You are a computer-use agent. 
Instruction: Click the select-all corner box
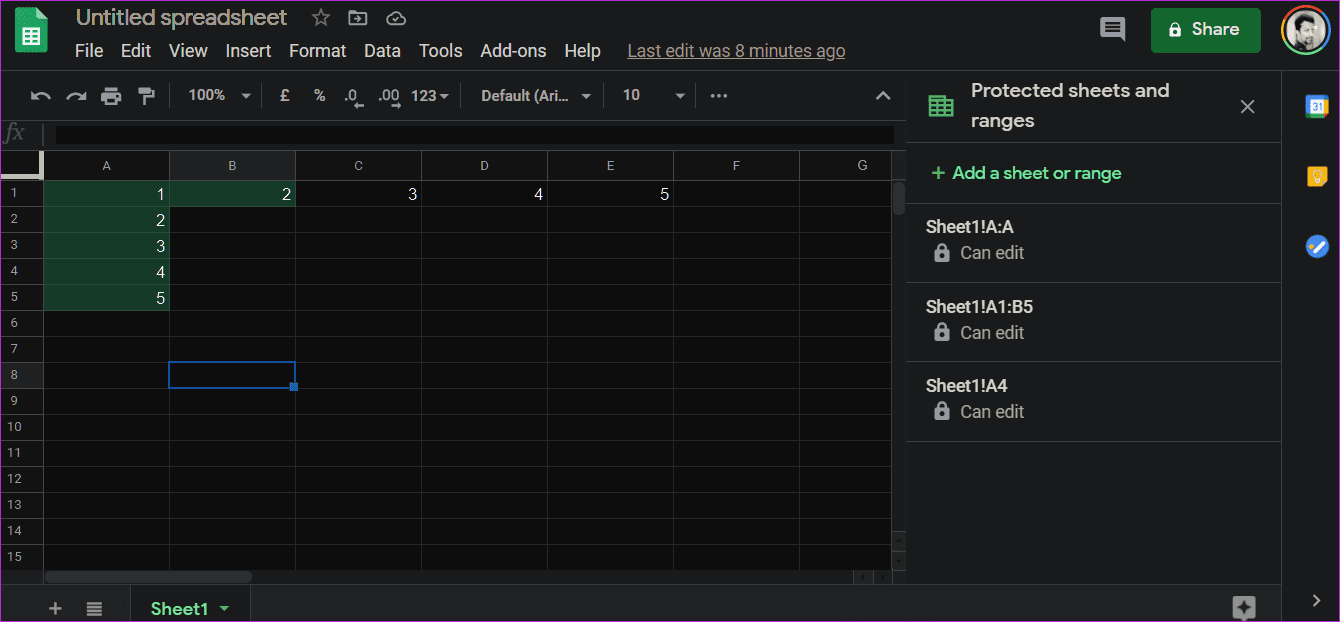pyautogui.click(x=21, y=165)
